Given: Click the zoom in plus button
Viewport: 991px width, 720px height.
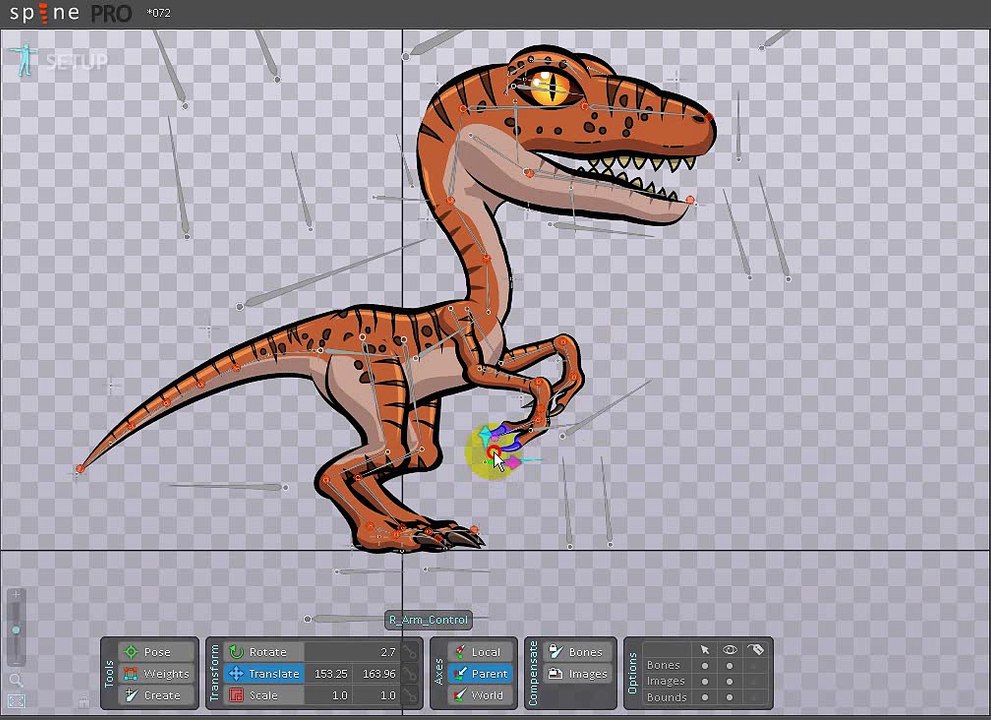Looking at the screenshot, I should pyautogui.click(x=16, y=595).
